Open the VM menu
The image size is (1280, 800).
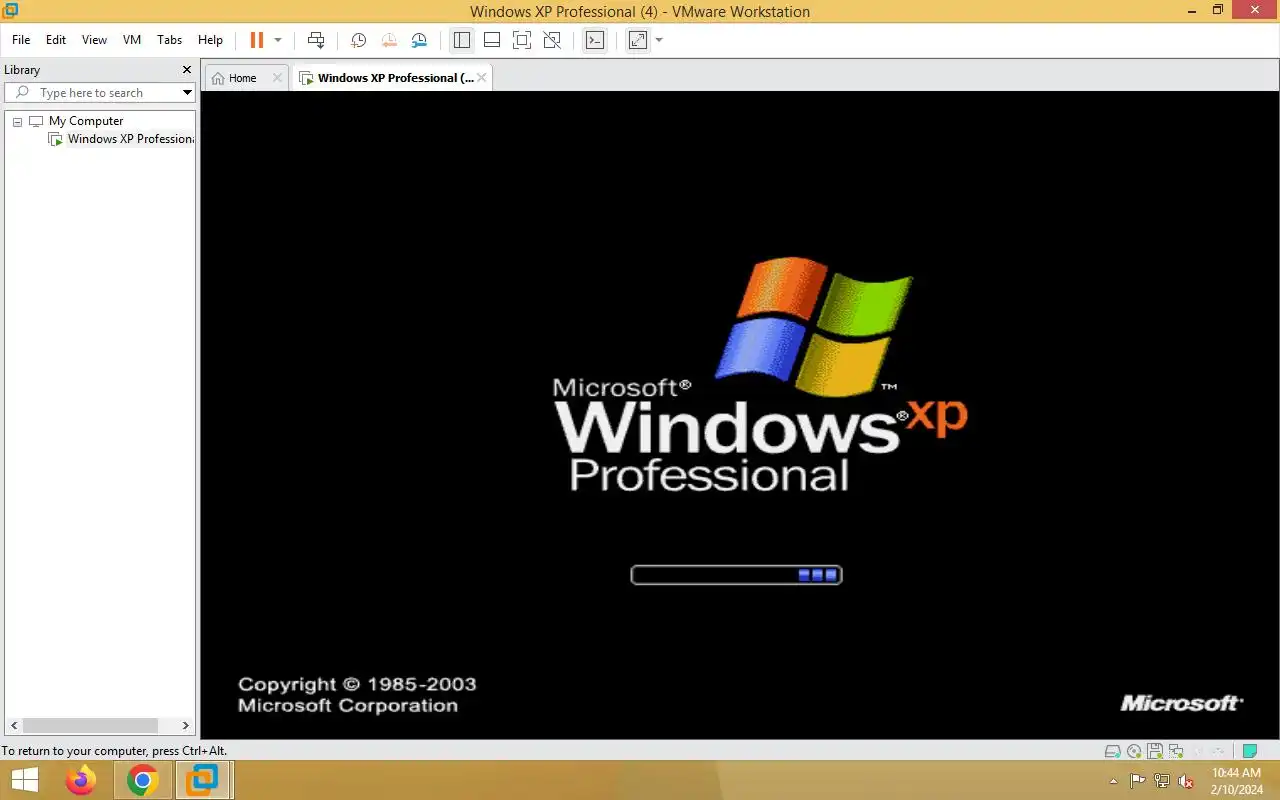pyautogui.click(x=132, y=40)
